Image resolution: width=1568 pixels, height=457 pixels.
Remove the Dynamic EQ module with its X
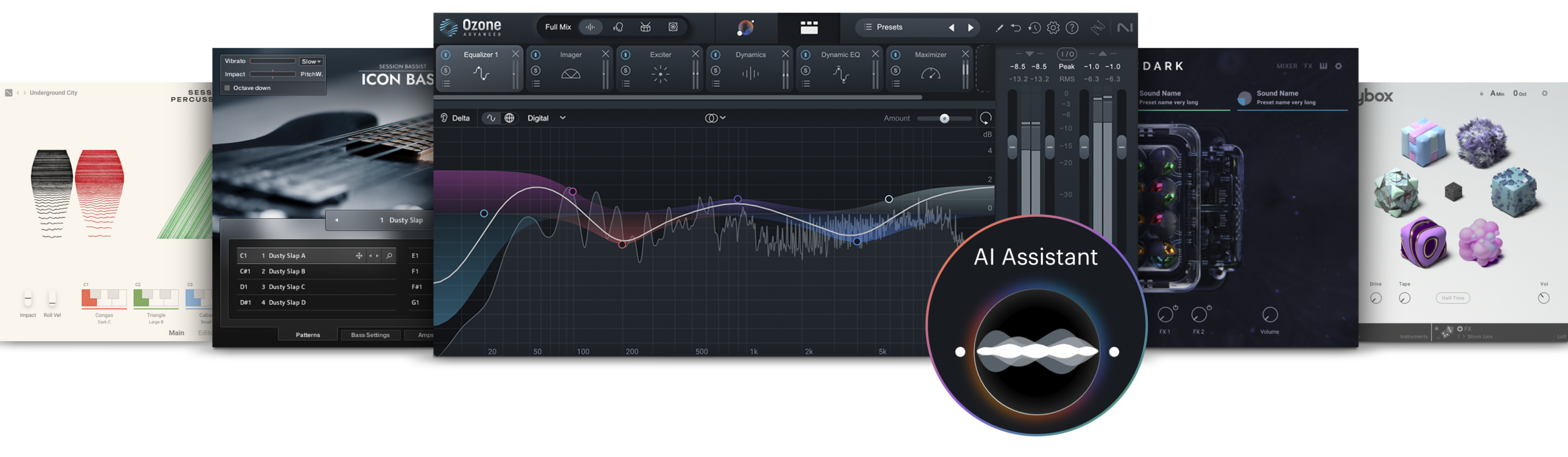coord(875,54)
